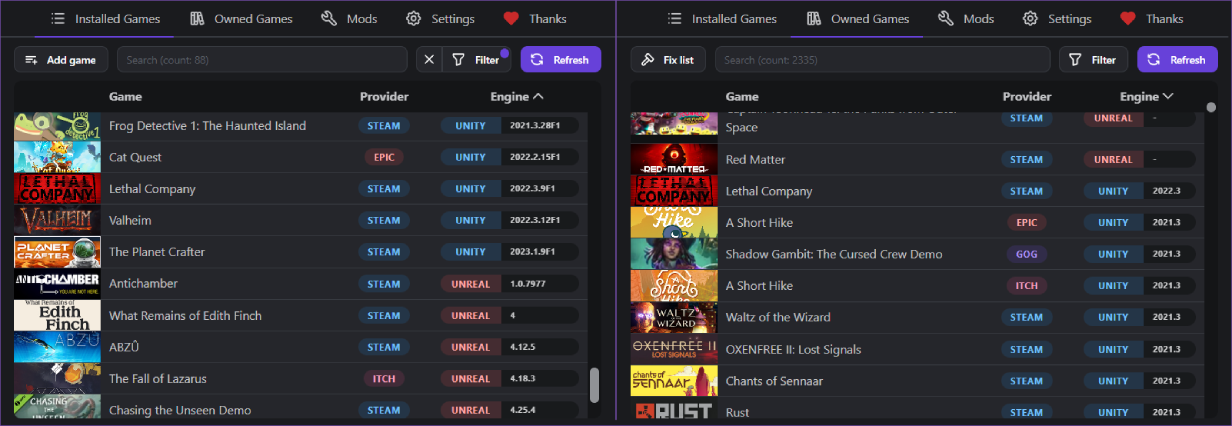The image size is (1232, 426).
Task: Click UNITY engine badge for Valheim
Action: [x=471, y=220]
